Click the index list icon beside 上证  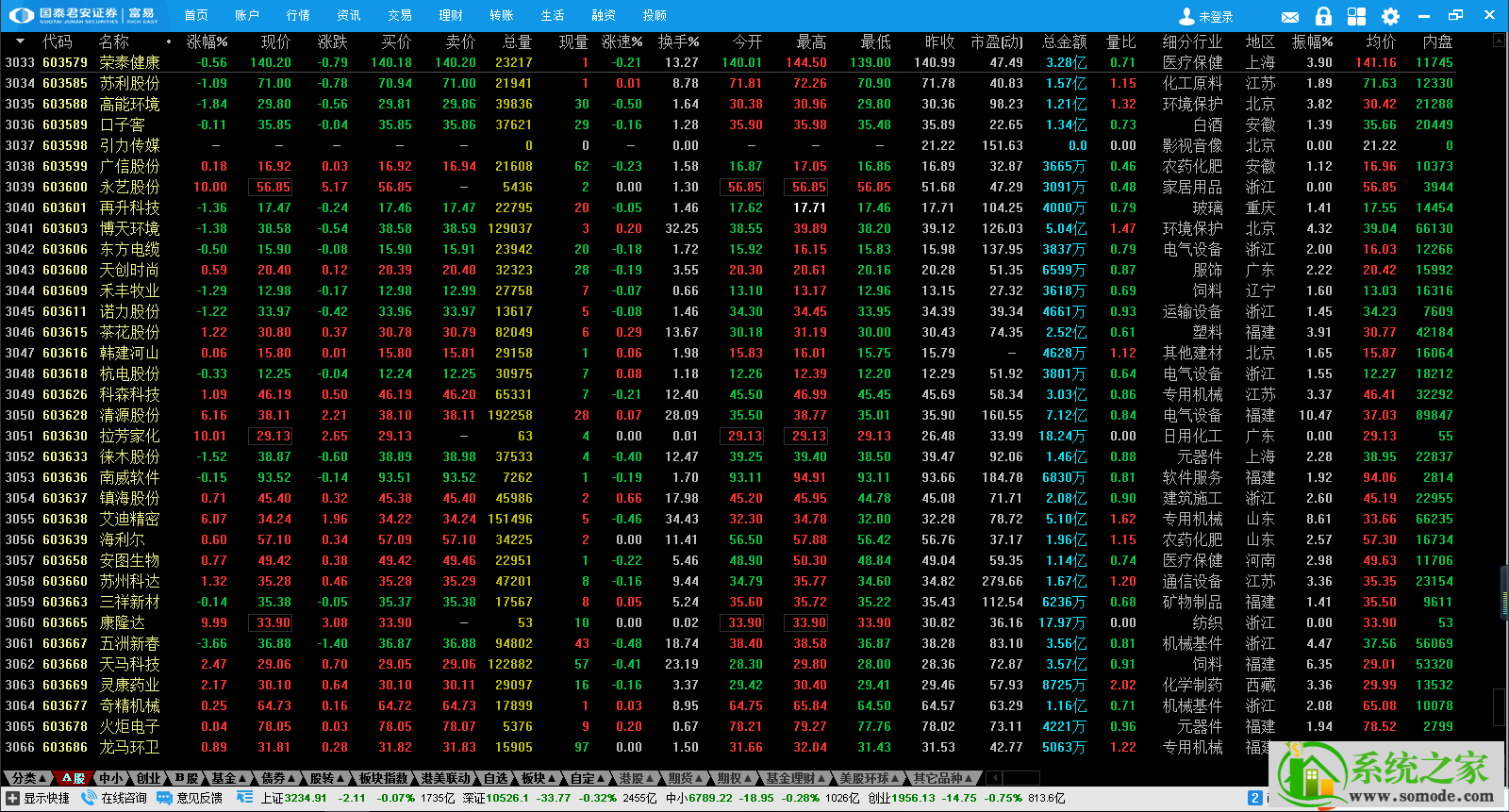[x=244, y=798]
